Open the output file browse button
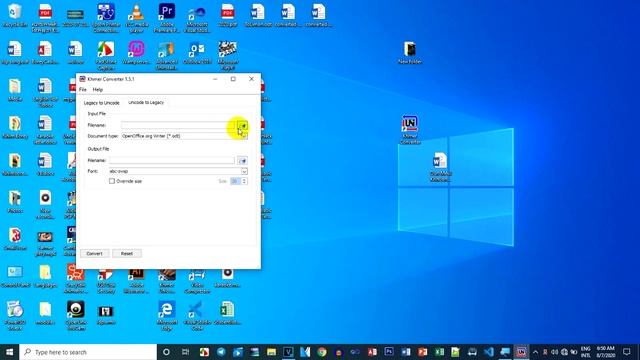The height and width of the screenshot is (360, 640). click(242, 160)
